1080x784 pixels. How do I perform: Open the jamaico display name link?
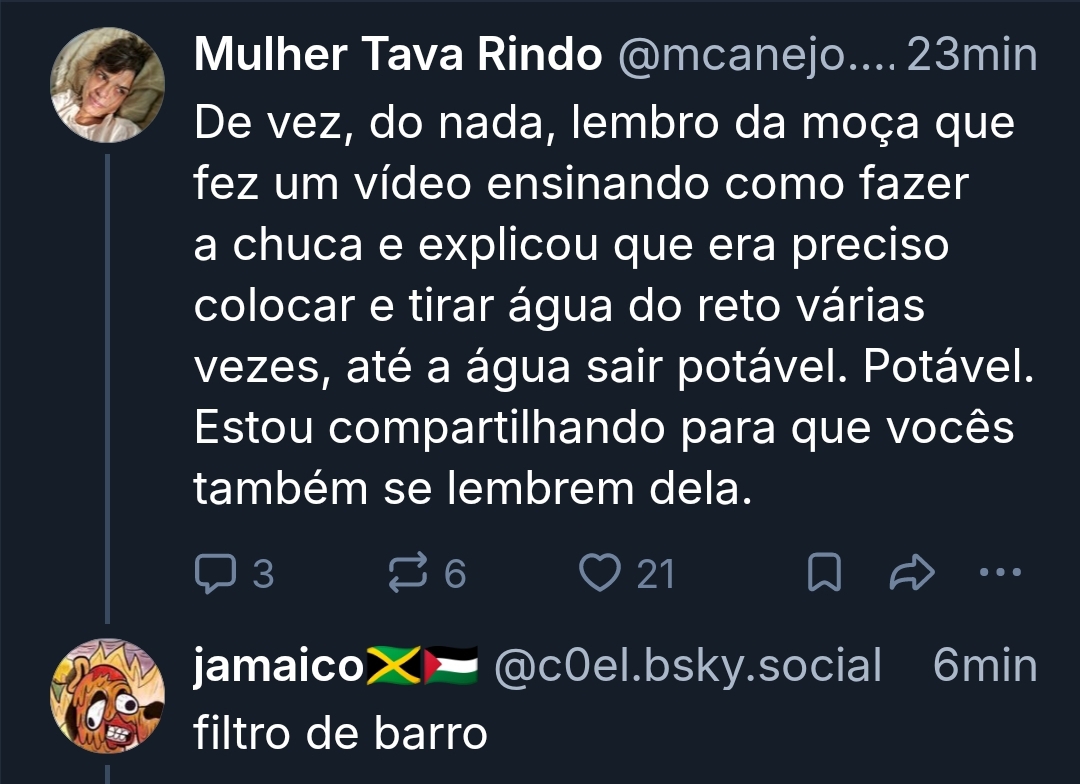(x=278, y=666)
